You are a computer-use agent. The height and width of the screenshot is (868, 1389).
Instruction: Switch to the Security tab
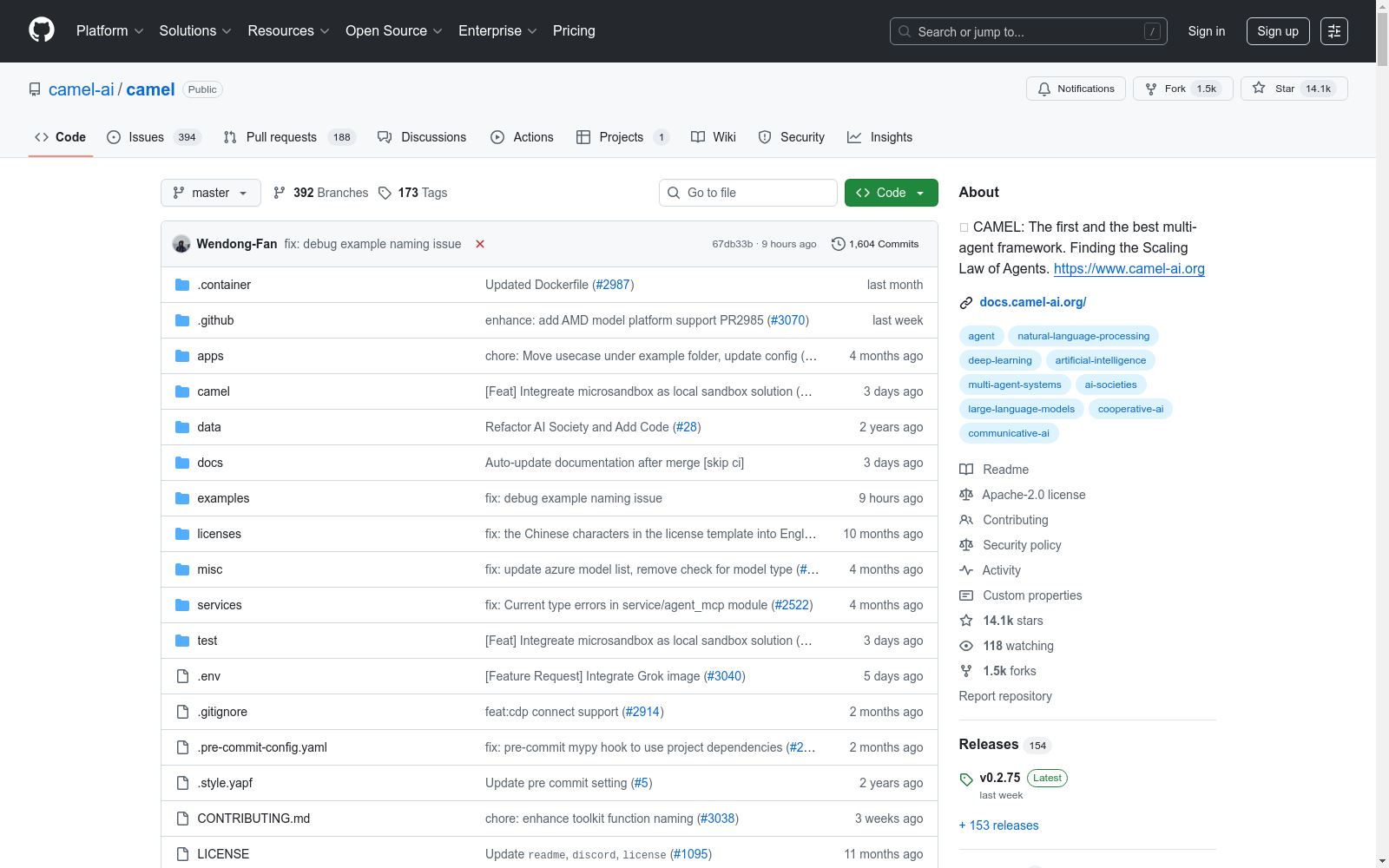coord(791,137)
